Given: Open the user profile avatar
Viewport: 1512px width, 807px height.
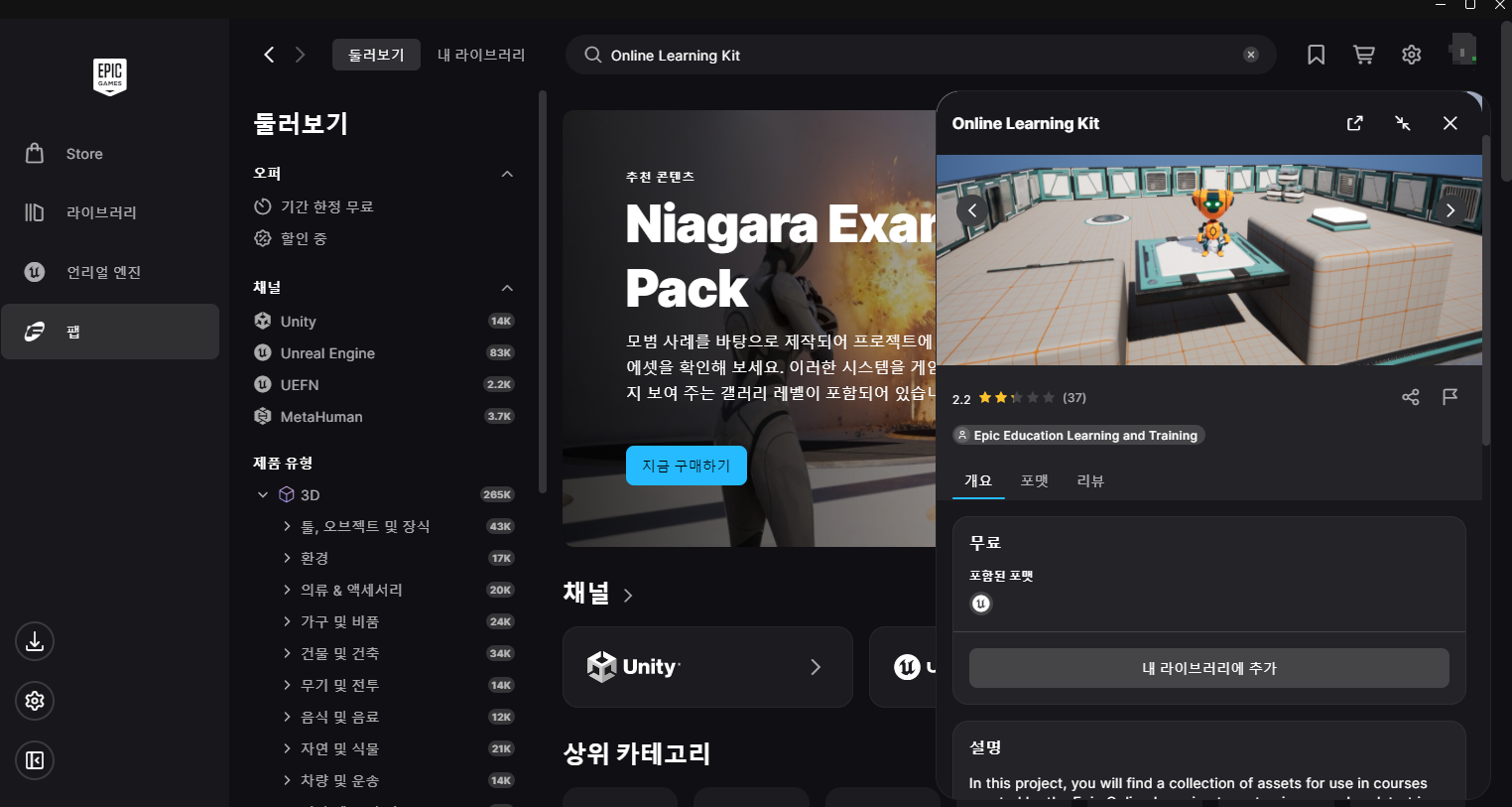Looking at the screenshot, I should pos(1462,49).
